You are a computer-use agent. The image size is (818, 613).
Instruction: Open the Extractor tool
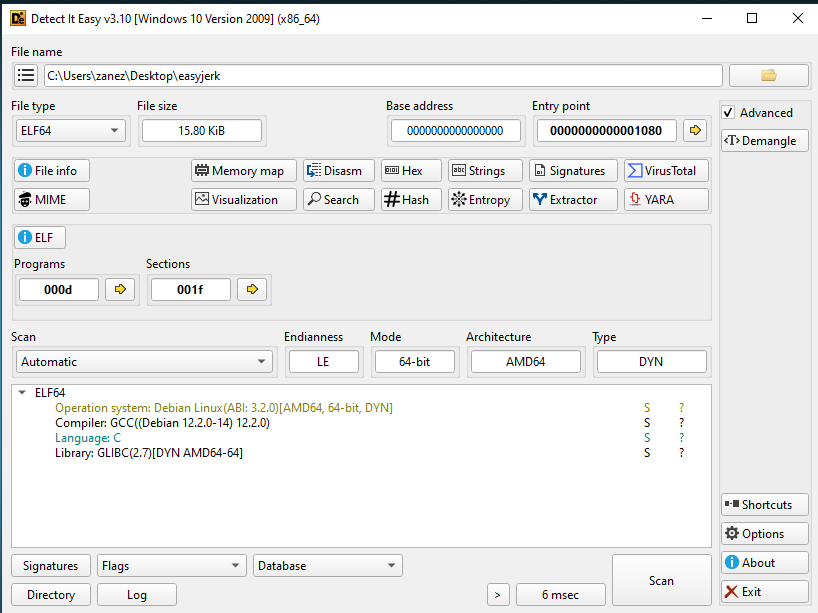(573, 200)
